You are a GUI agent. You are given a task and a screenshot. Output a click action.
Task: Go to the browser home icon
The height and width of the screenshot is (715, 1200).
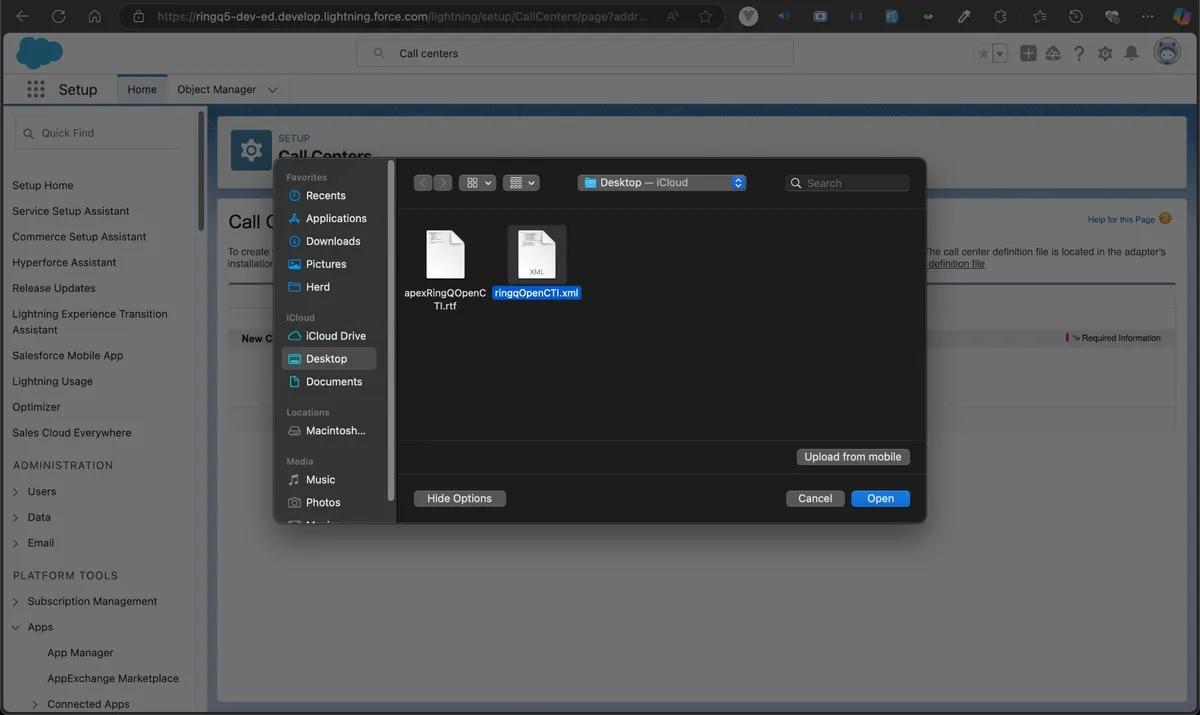click(x=94, y=16)
